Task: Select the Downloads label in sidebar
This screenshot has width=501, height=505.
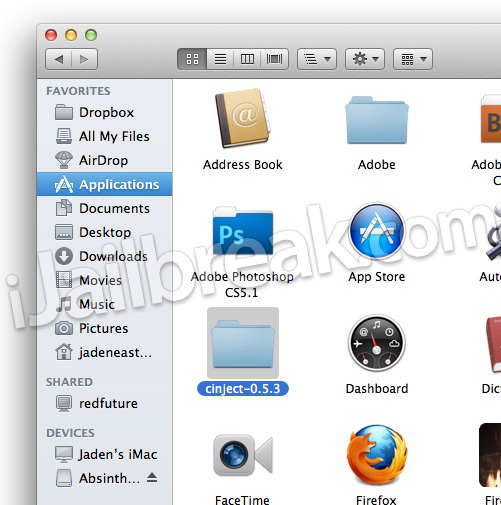Action: pos(113,257)
